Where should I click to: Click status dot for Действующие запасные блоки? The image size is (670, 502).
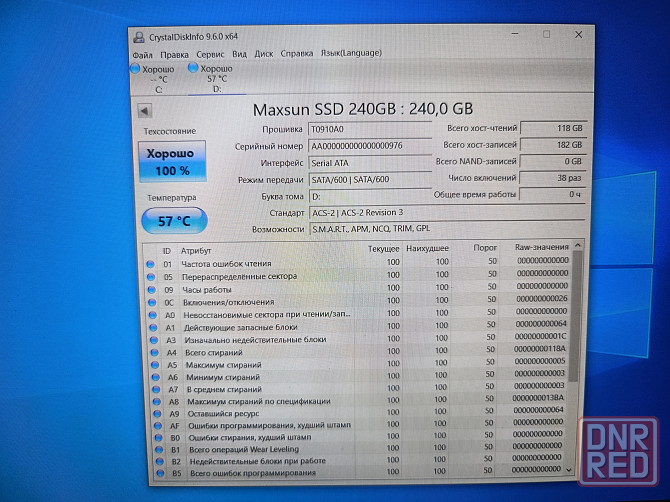pyautogui.click(x=153, y=328)
